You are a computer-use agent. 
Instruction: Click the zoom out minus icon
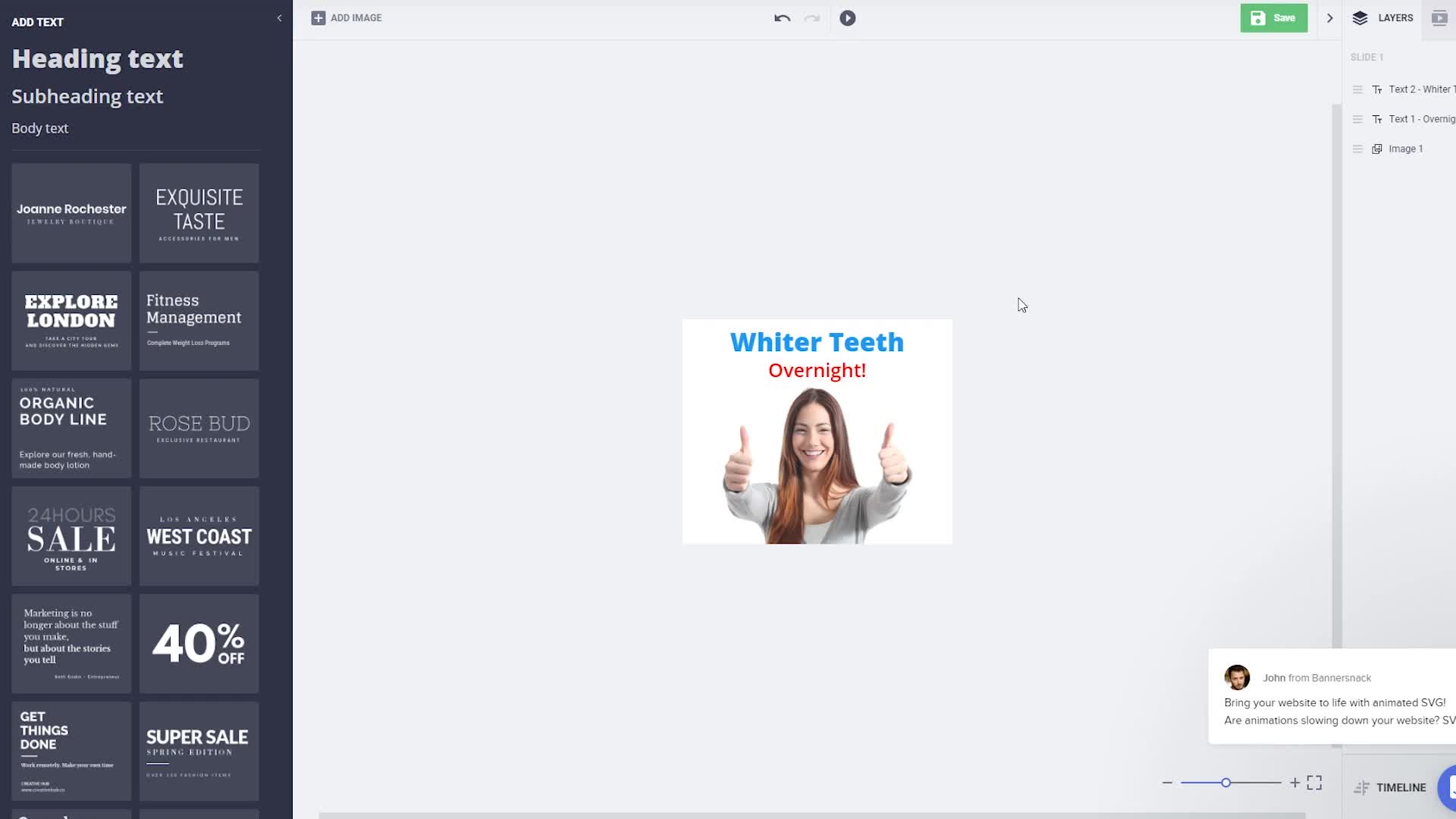1167,783
